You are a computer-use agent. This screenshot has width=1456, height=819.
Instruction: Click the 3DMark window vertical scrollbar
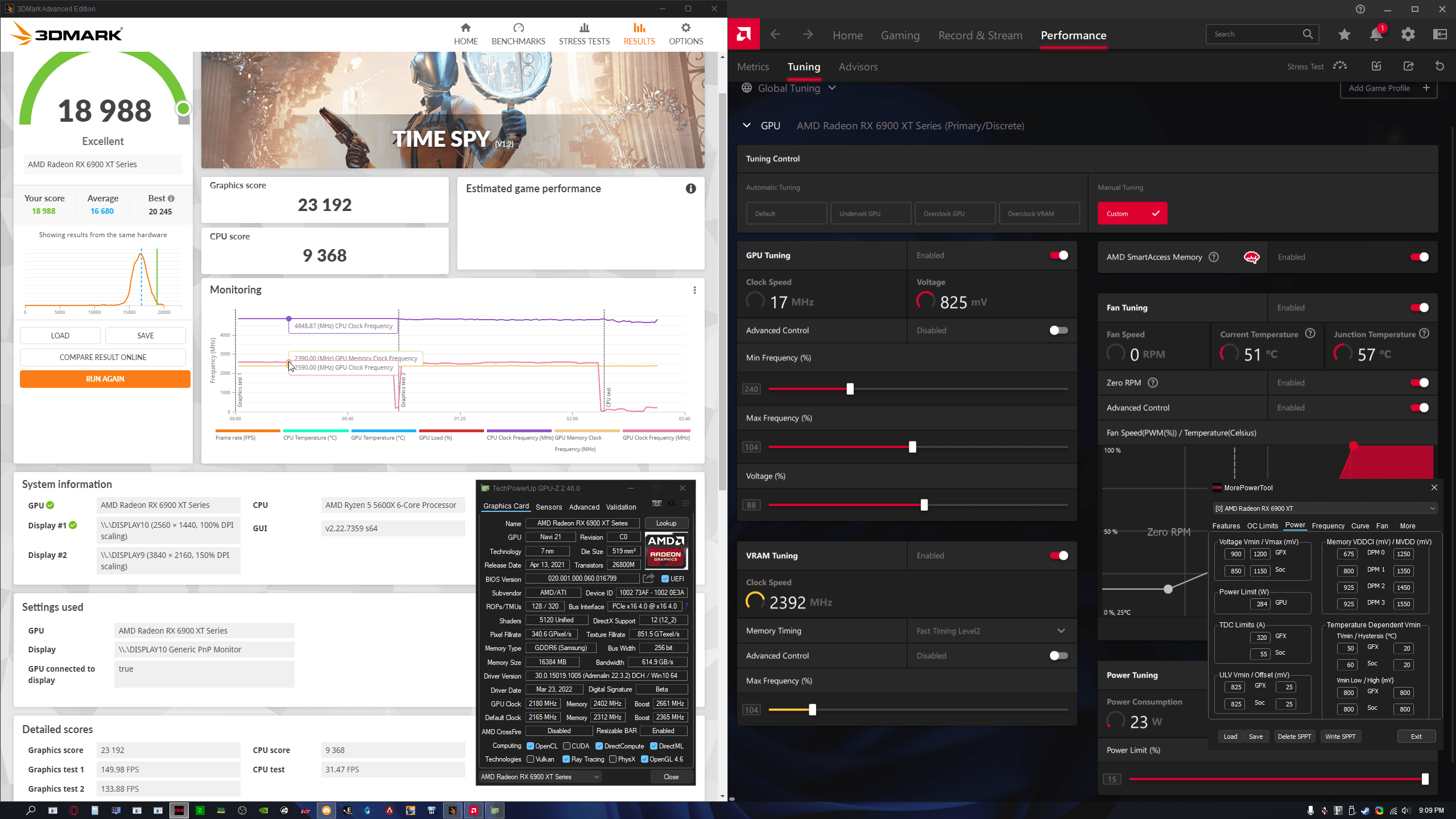point(722,290)
